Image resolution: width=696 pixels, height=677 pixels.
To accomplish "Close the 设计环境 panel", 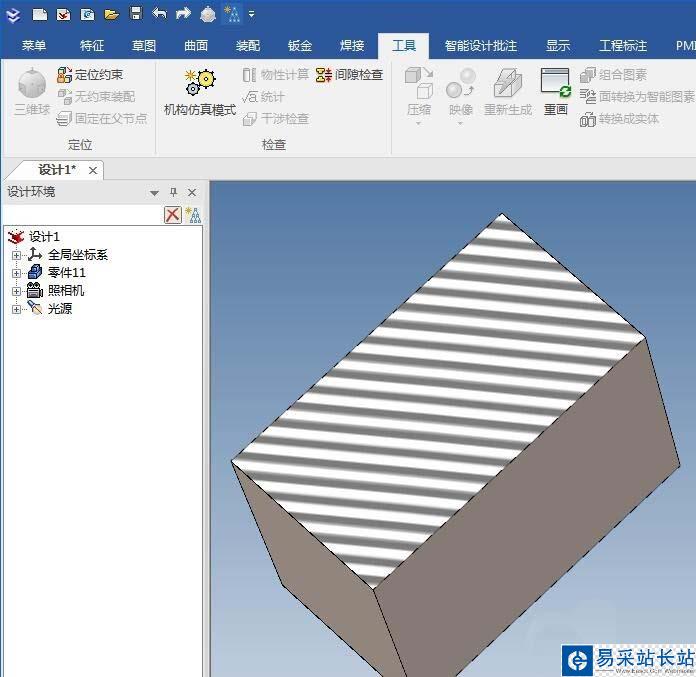I will pyautogui.click(x=192, y=192).
